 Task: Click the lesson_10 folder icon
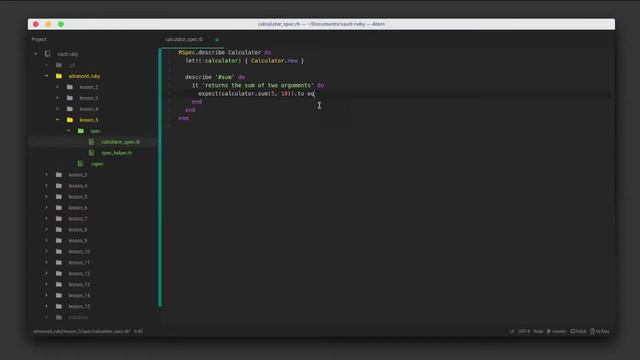point(59,252)
